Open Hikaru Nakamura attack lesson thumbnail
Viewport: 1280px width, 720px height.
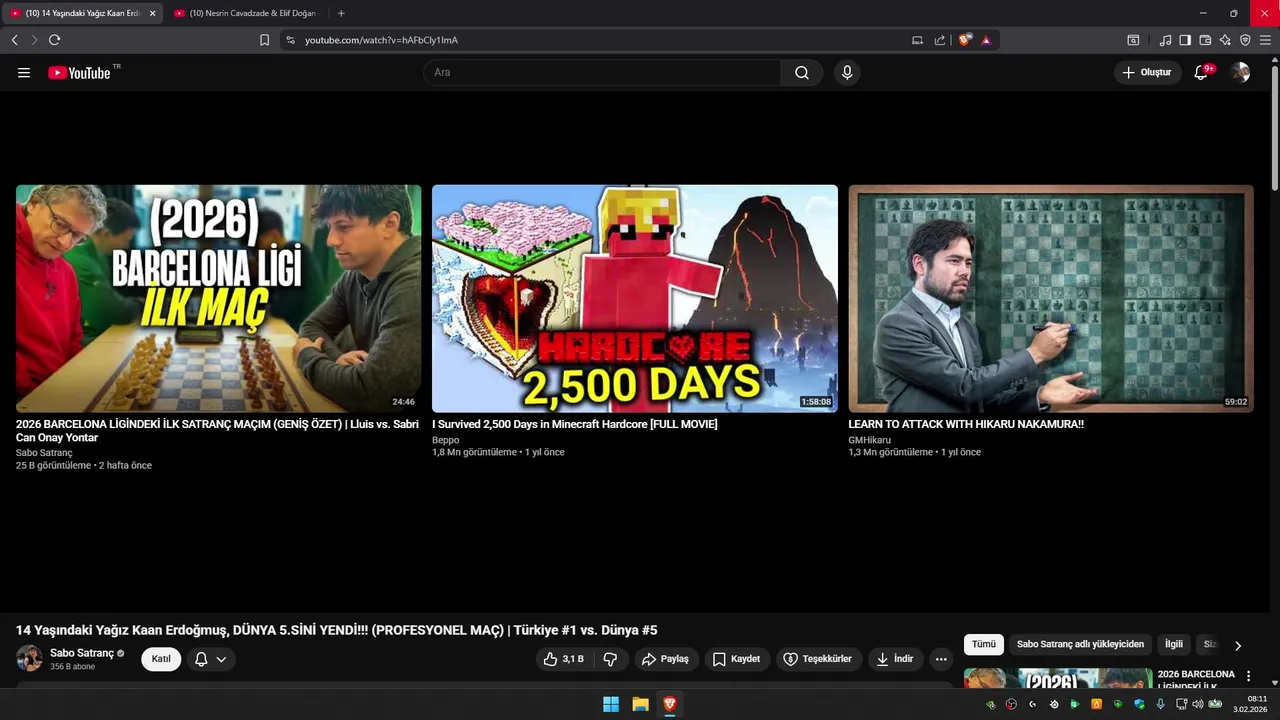coord(1051,298)
